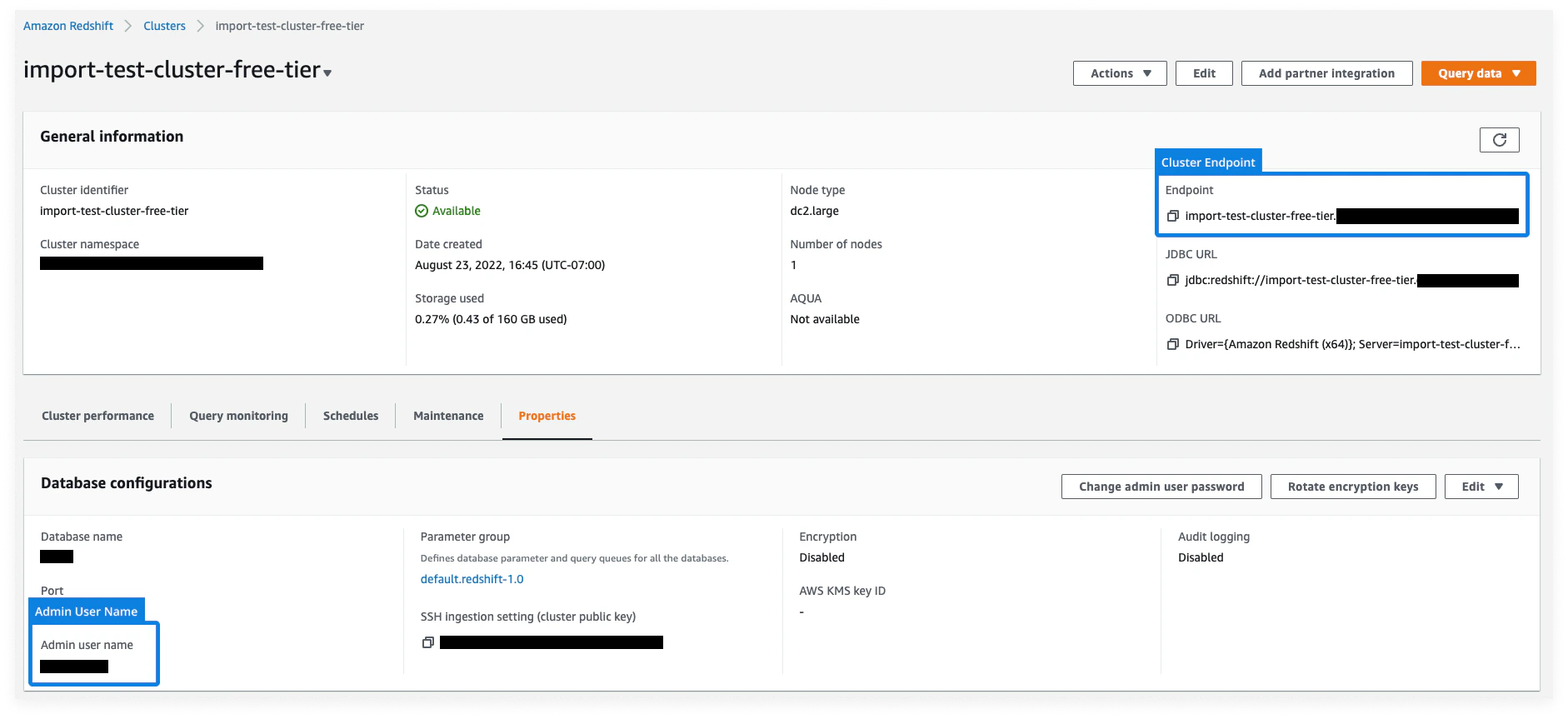
Task: Open the Database configurations Edit dropdown
Action: 1481,487
